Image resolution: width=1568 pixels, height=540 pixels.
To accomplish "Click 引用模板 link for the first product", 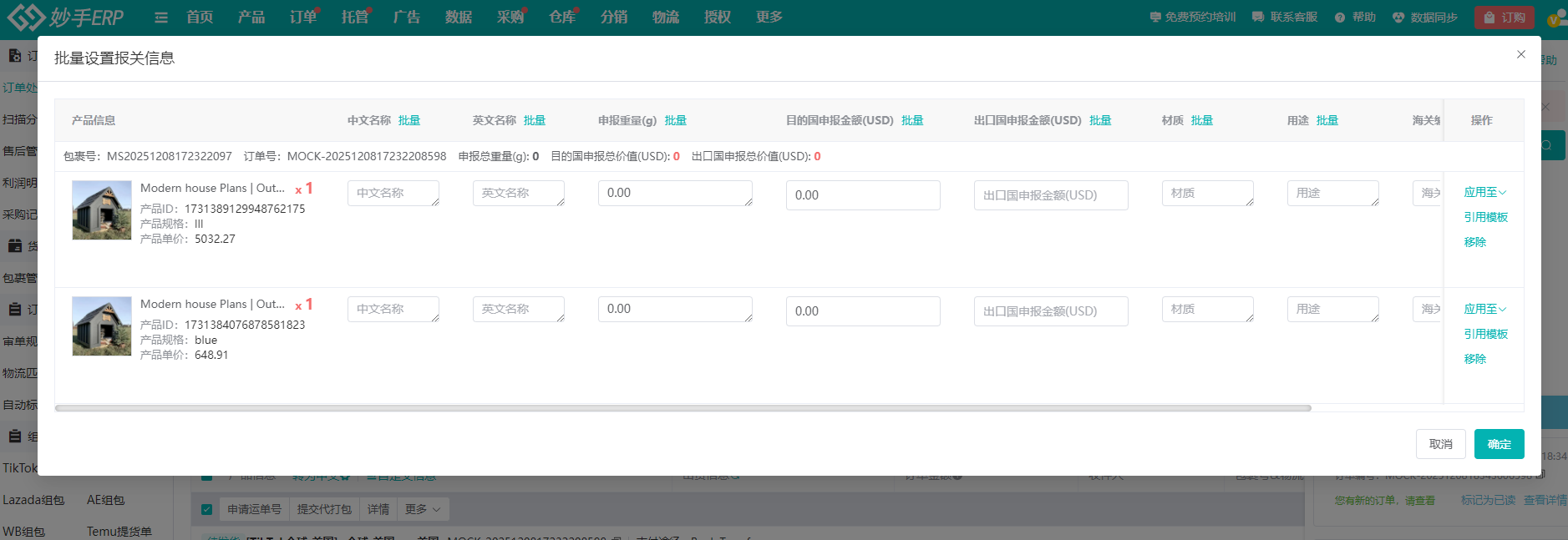I will 1485,217.
